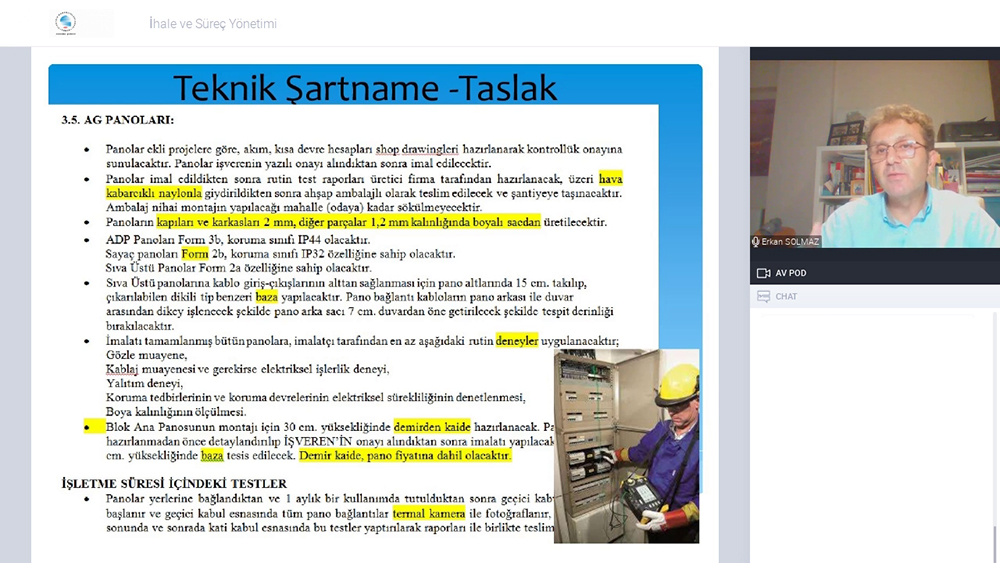Click the underlined phrase 'shop drawingleri'

tap(417, 149)
